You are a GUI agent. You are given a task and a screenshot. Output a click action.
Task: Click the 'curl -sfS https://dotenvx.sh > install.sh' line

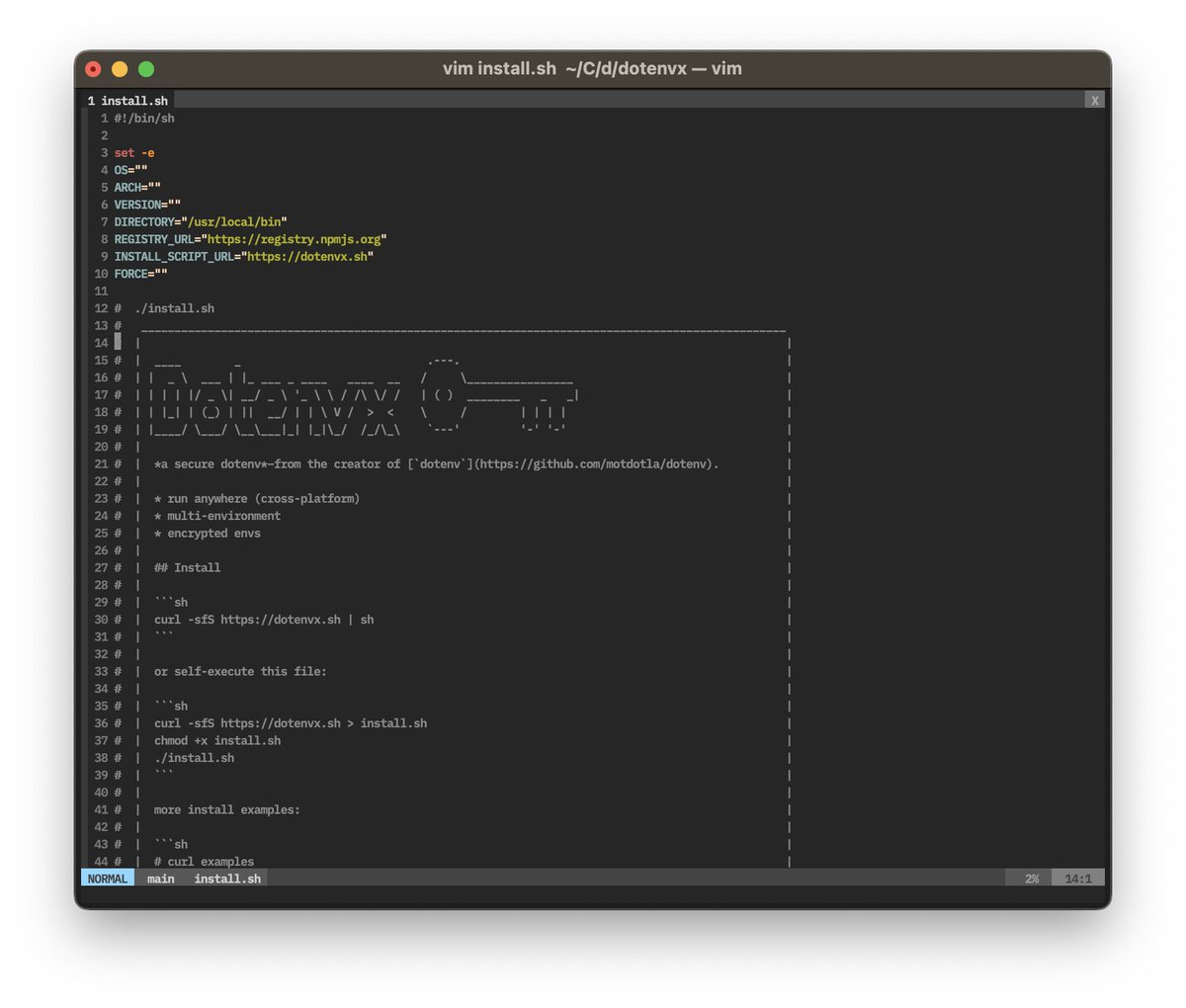coord(291,723)
